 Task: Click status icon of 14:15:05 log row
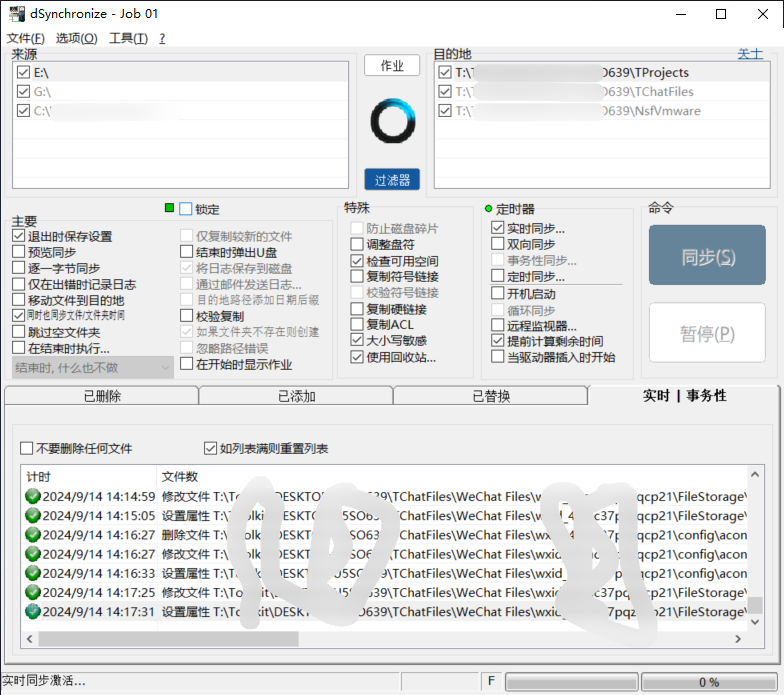coord(32,516)
